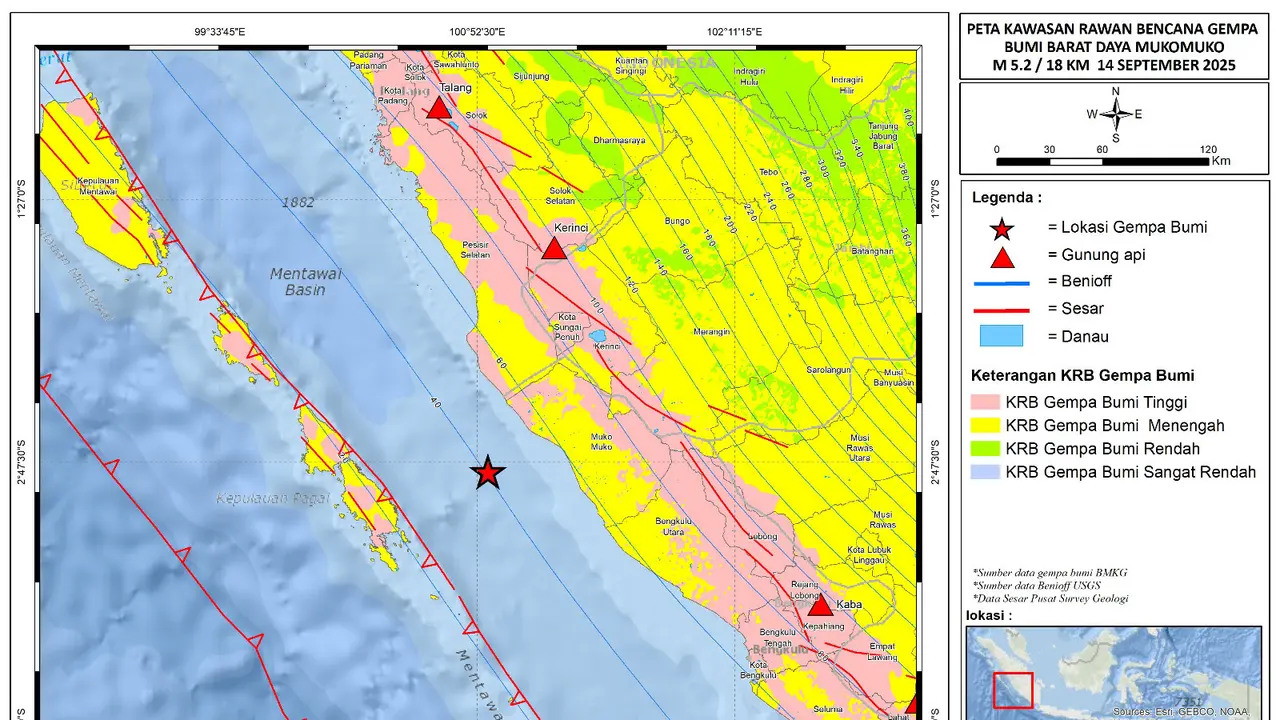The image size is (1280, 720).
Task: Click the Danau light blue legend box
Action: point(1001,336)
